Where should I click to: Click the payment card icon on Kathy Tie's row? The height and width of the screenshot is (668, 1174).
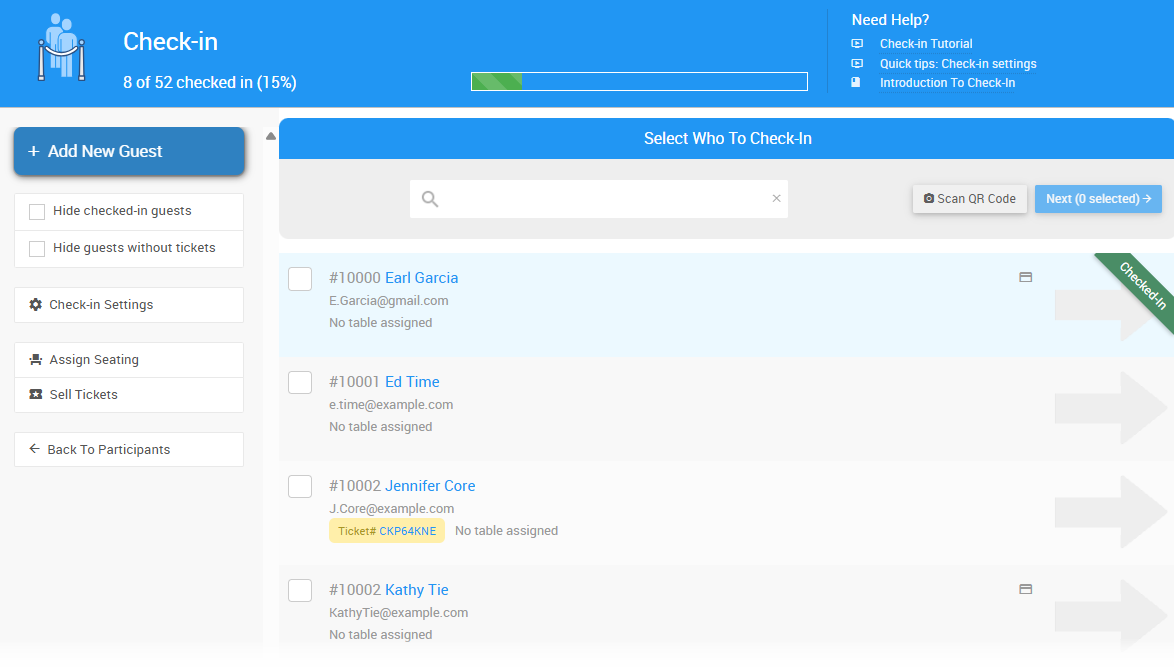pyautogui.click(x=1025, y=589)
